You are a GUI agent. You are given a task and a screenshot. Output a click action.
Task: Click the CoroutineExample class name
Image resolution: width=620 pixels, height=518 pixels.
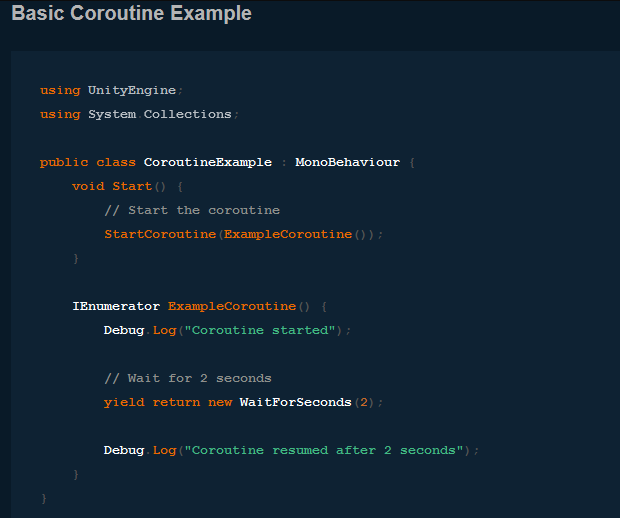pyautogui.click(x=207, y=162)
